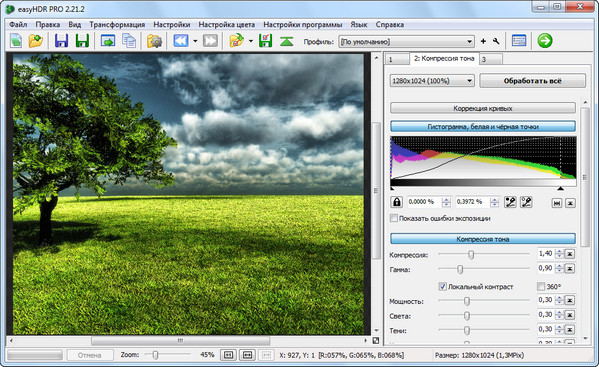
Task: Click the Компрессия value field 1,40
Action: pos(546,254)
